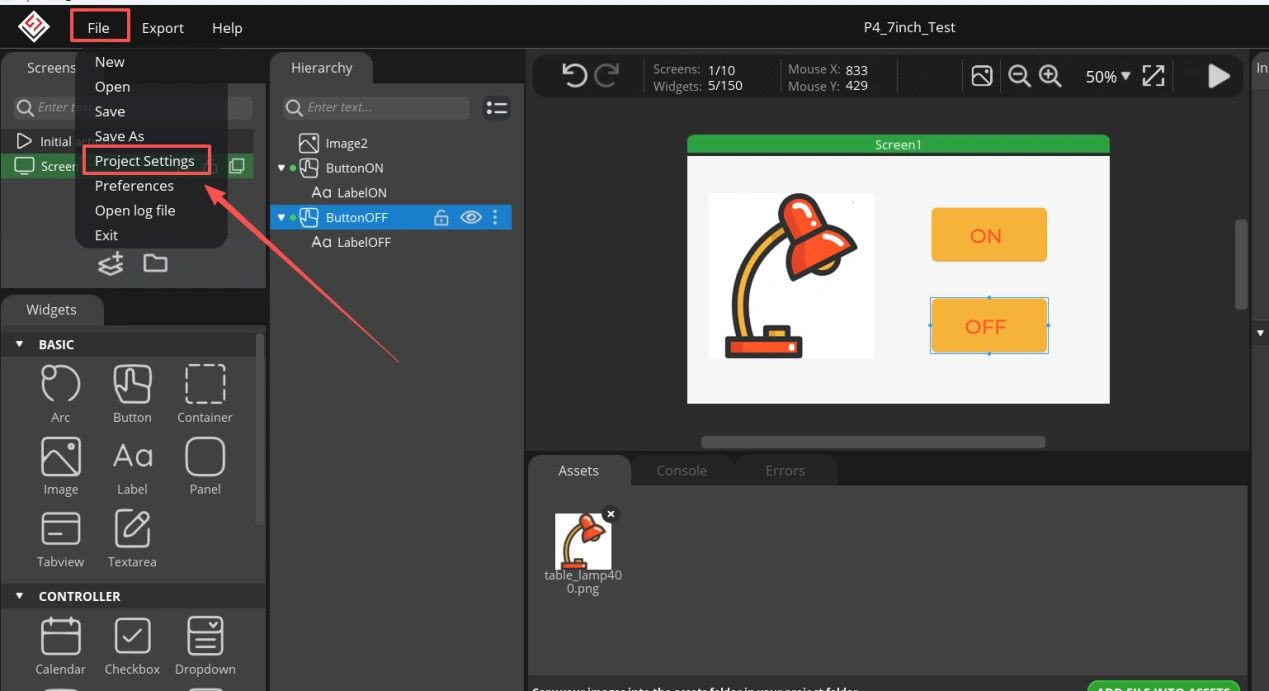Collapse the BASIC widgets section
1269x691 pixels.
click(19, 344)
